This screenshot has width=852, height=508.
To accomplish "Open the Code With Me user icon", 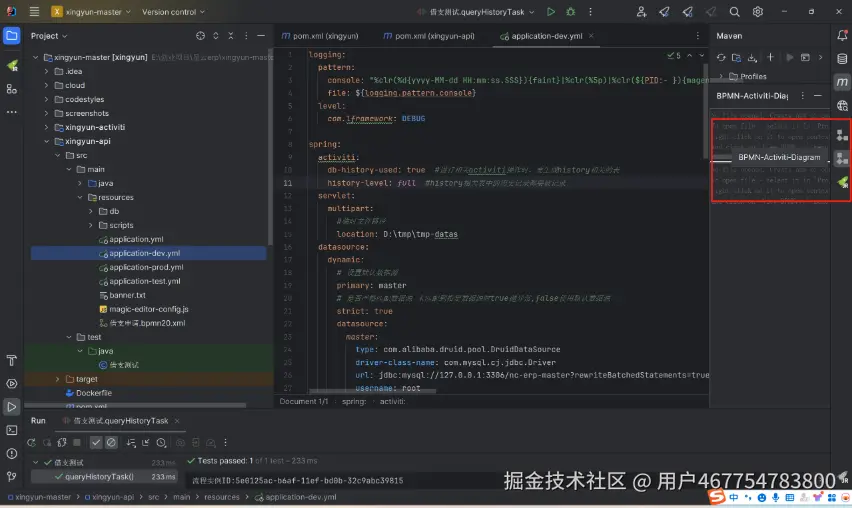I will tap(641, 11).
